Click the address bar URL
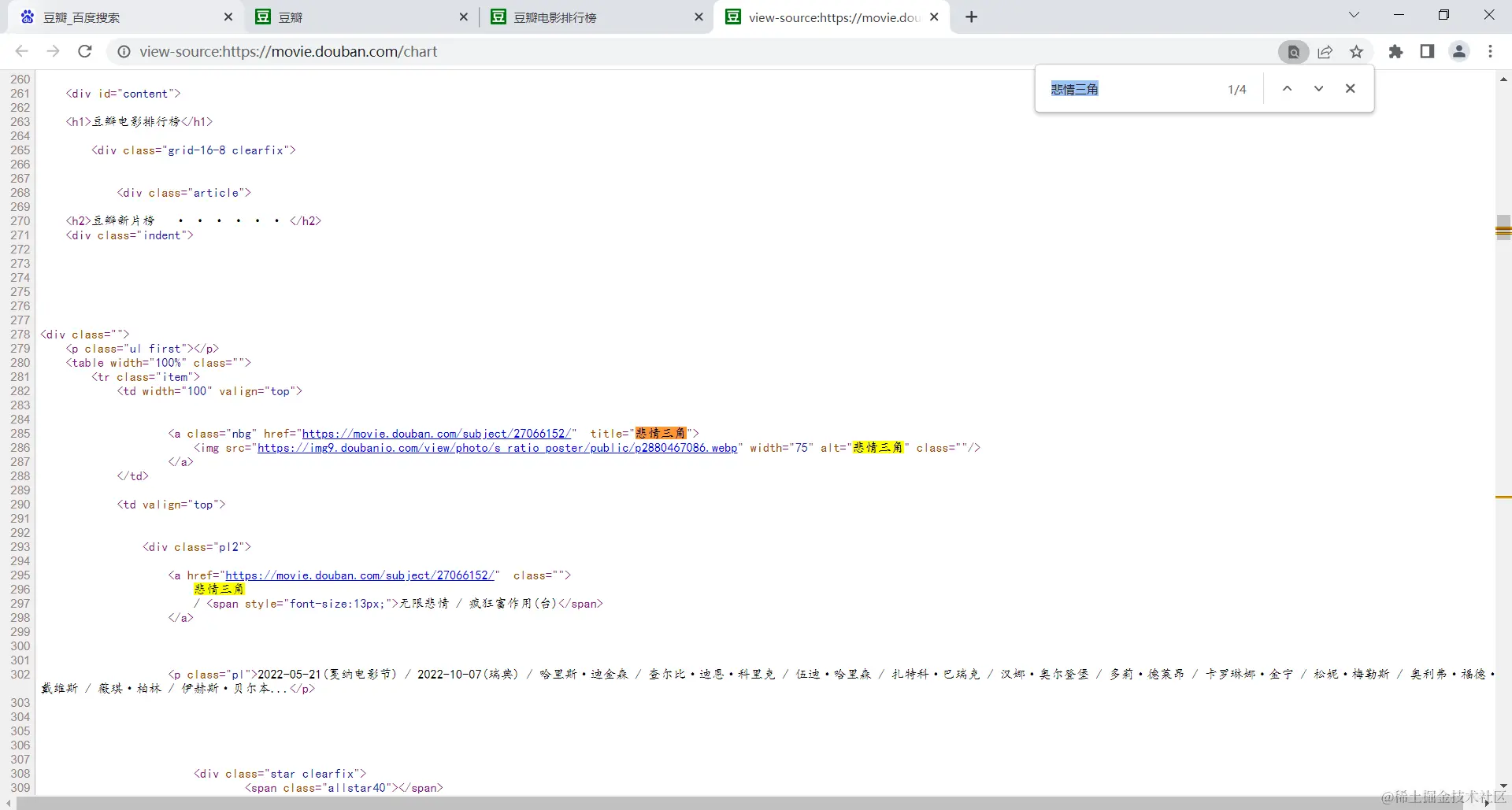This screenshot has width=1512, height=810. coord(288,52)
